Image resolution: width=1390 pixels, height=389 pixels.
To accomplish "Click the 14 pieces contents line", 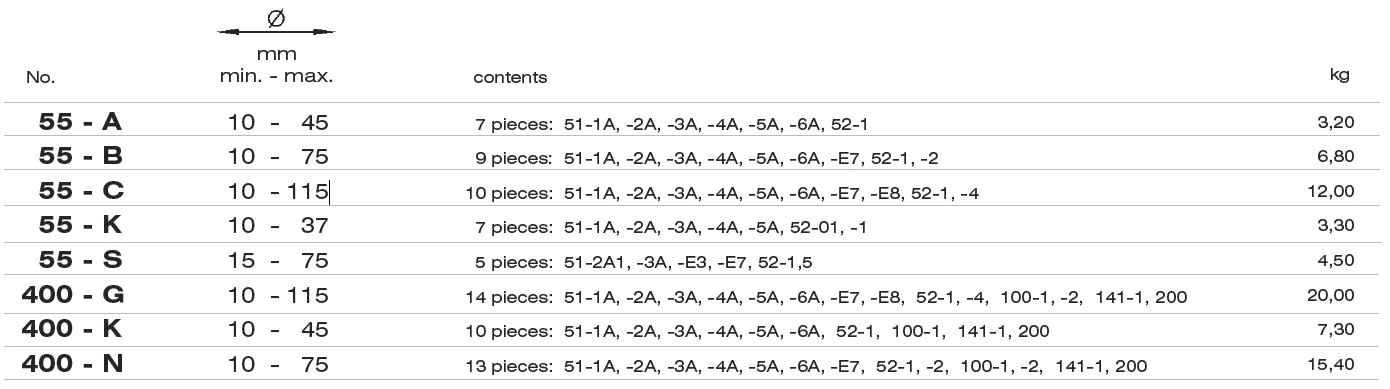I will click(x=827, y=297).
